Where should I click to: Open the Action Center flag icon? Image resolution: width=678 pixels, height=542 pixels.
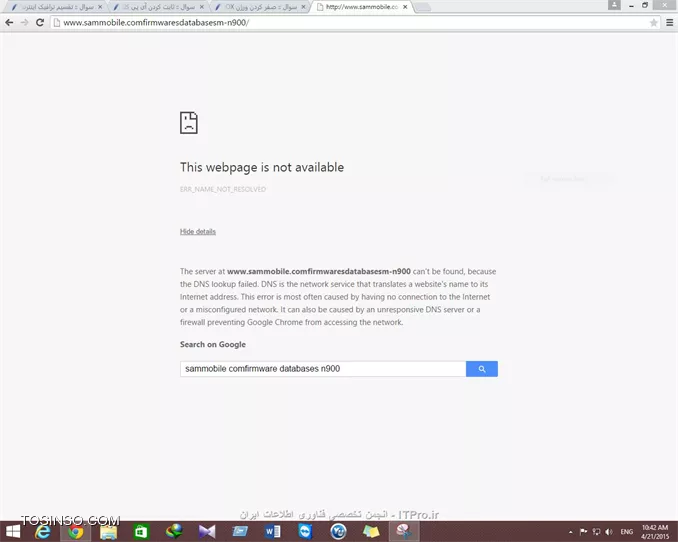(x=583, y=532)
